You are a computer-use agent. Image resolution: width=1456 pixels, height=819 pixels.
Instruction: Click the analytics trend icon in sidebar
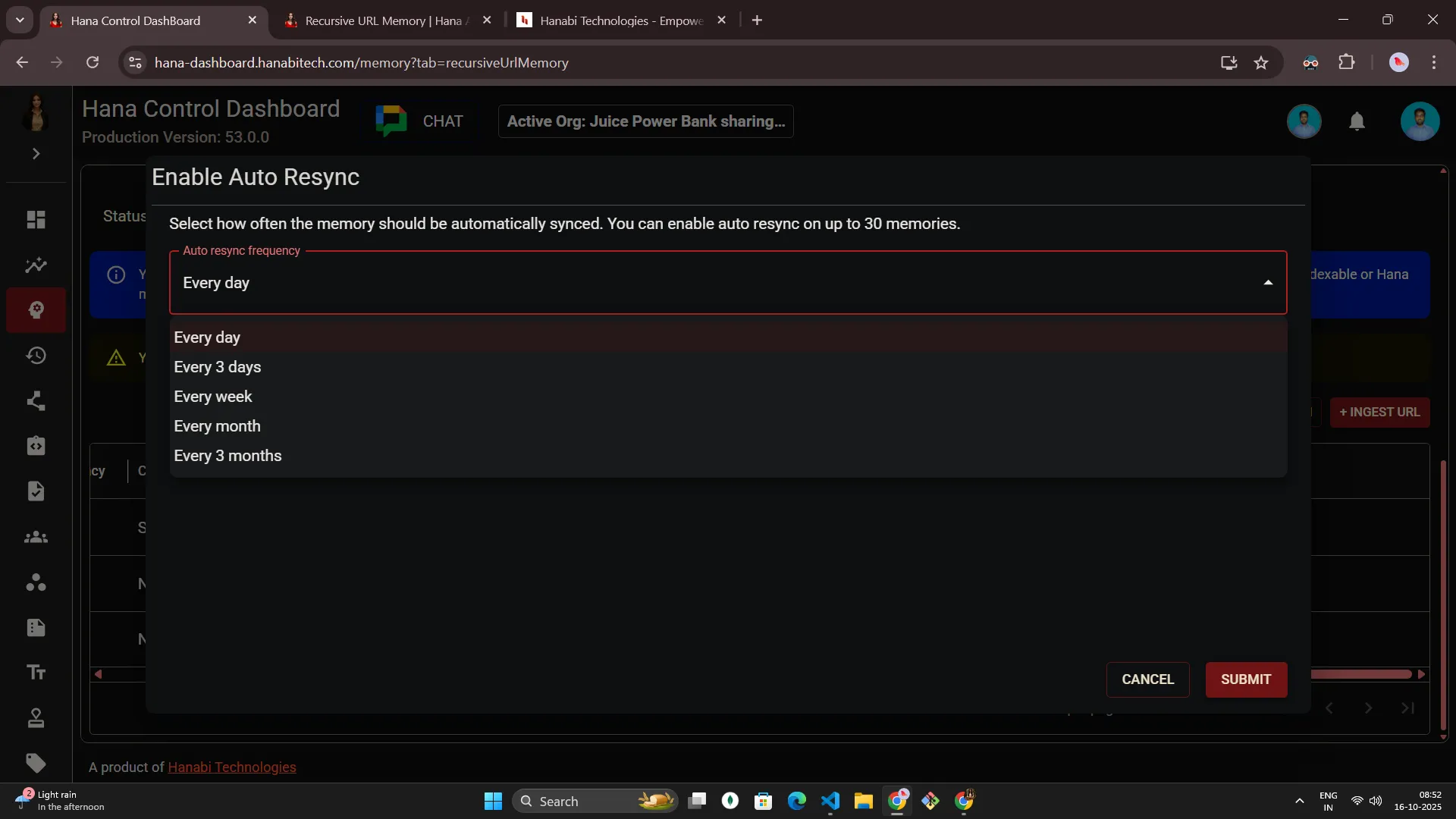(x=36, y=265)
